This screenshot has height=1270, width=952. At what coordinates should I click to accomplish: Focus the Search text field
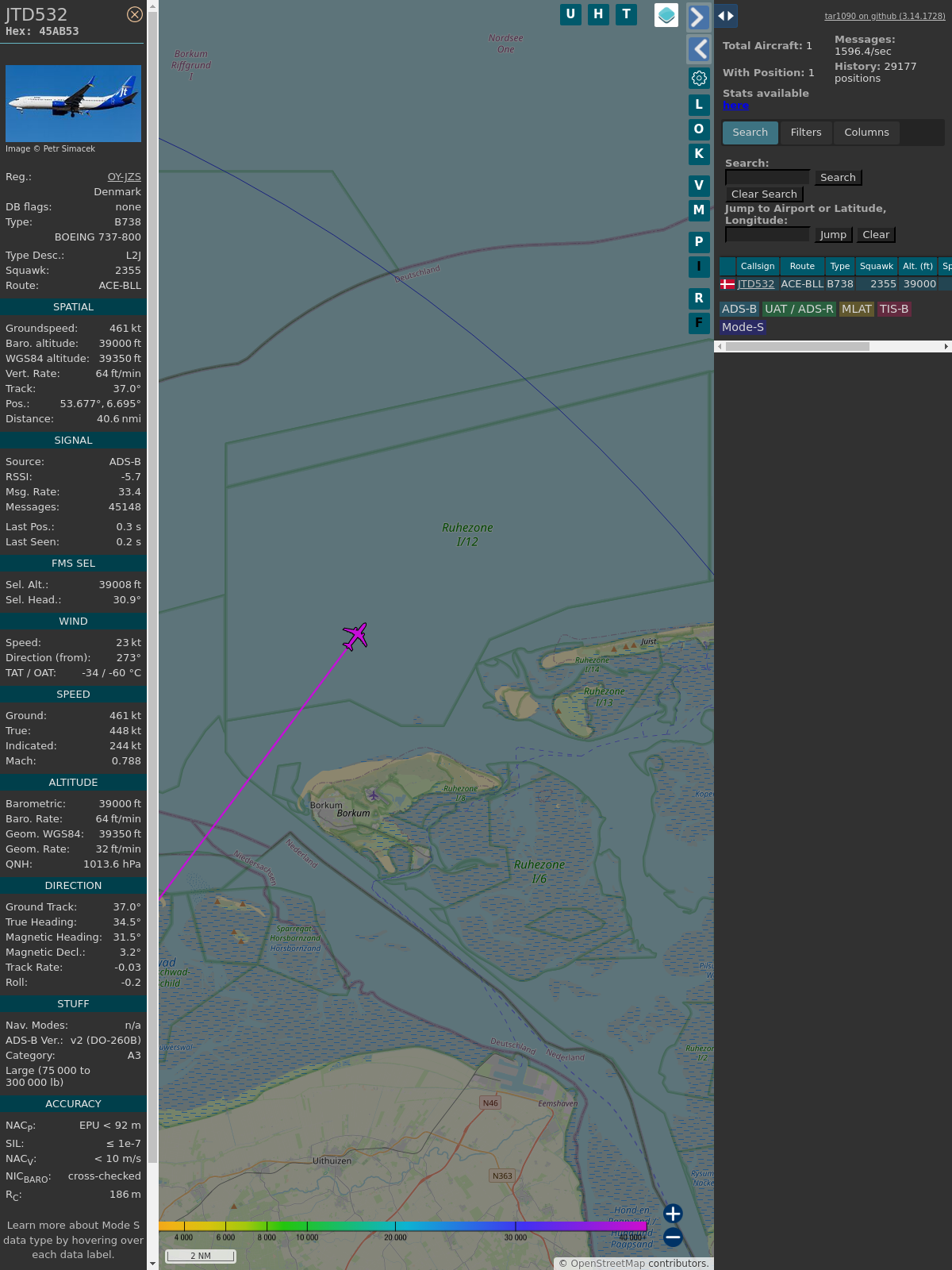tap(768, 178)
